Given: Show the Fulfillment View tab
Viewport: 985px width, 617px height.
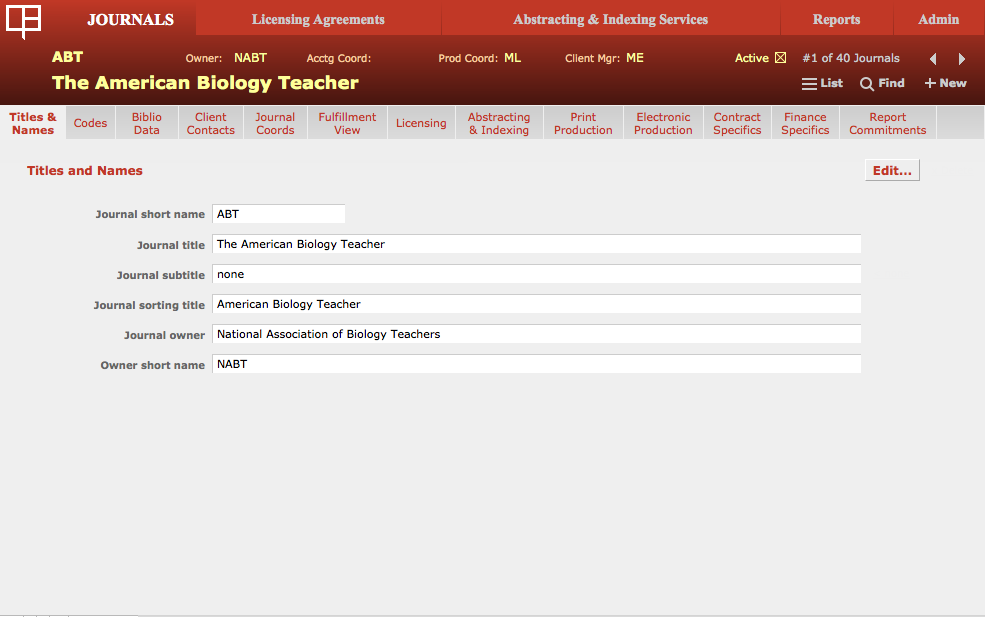Looking at the screenshot, I should tap(347, 123).
